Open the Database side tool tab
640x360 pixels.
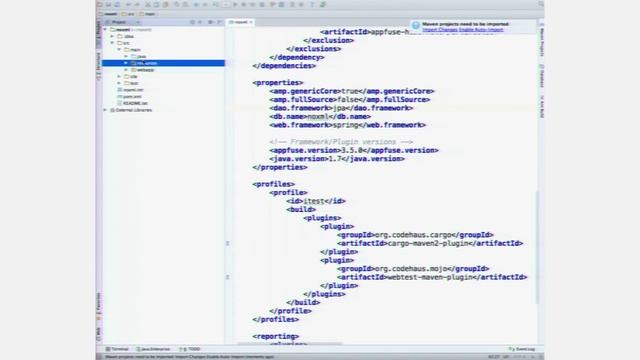542,76
